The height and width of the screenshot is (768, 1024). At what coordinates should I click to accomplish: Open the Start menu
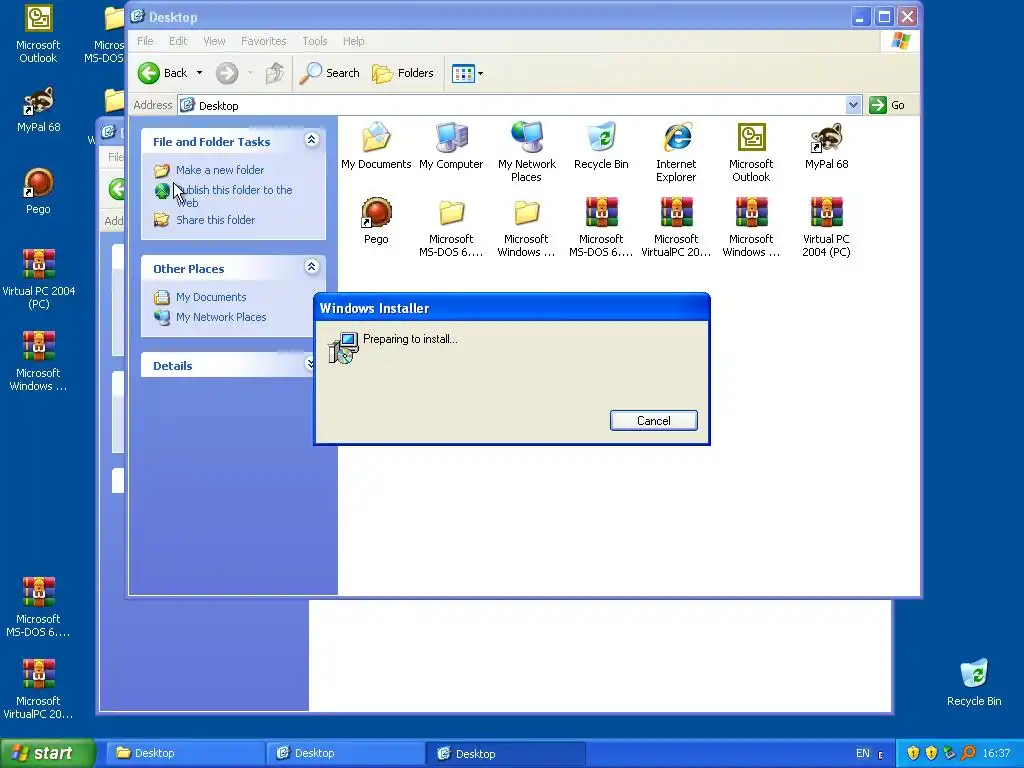pos(47,754)
